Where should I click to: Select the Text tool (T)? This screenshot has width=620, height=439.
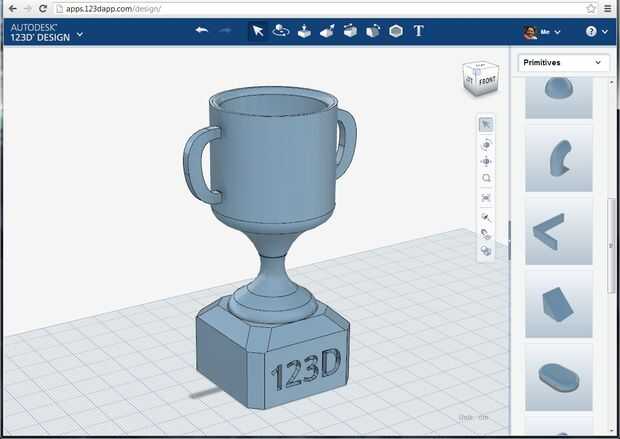point(418,31)
